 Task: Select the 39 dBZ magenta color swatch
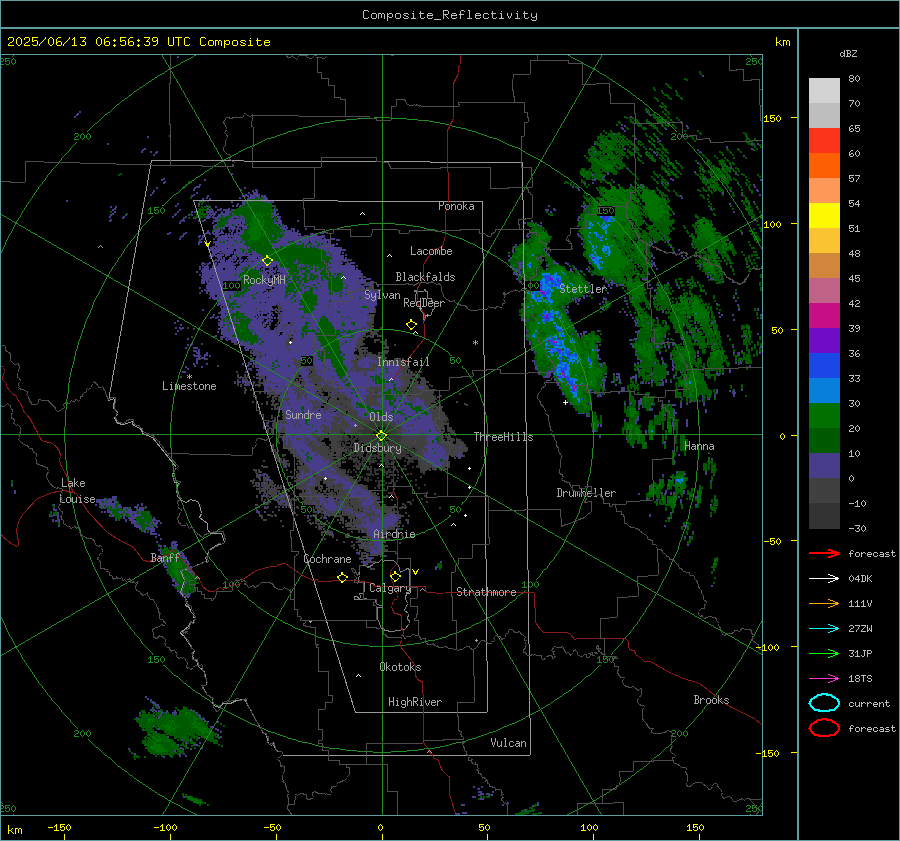824,315
